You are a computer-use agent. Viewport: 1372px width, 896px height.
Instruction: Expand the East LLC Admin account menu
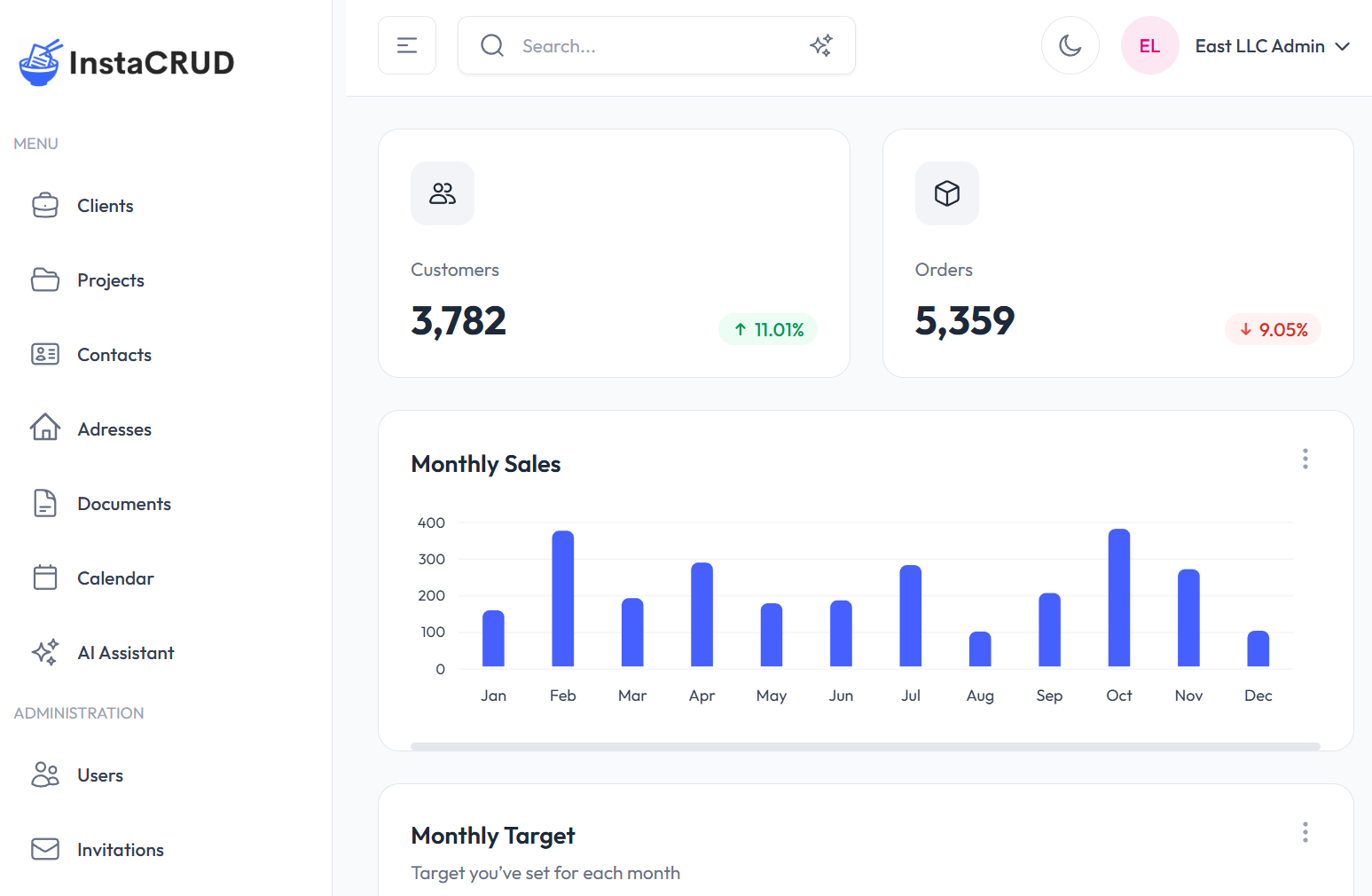(x=1272, y=45)
